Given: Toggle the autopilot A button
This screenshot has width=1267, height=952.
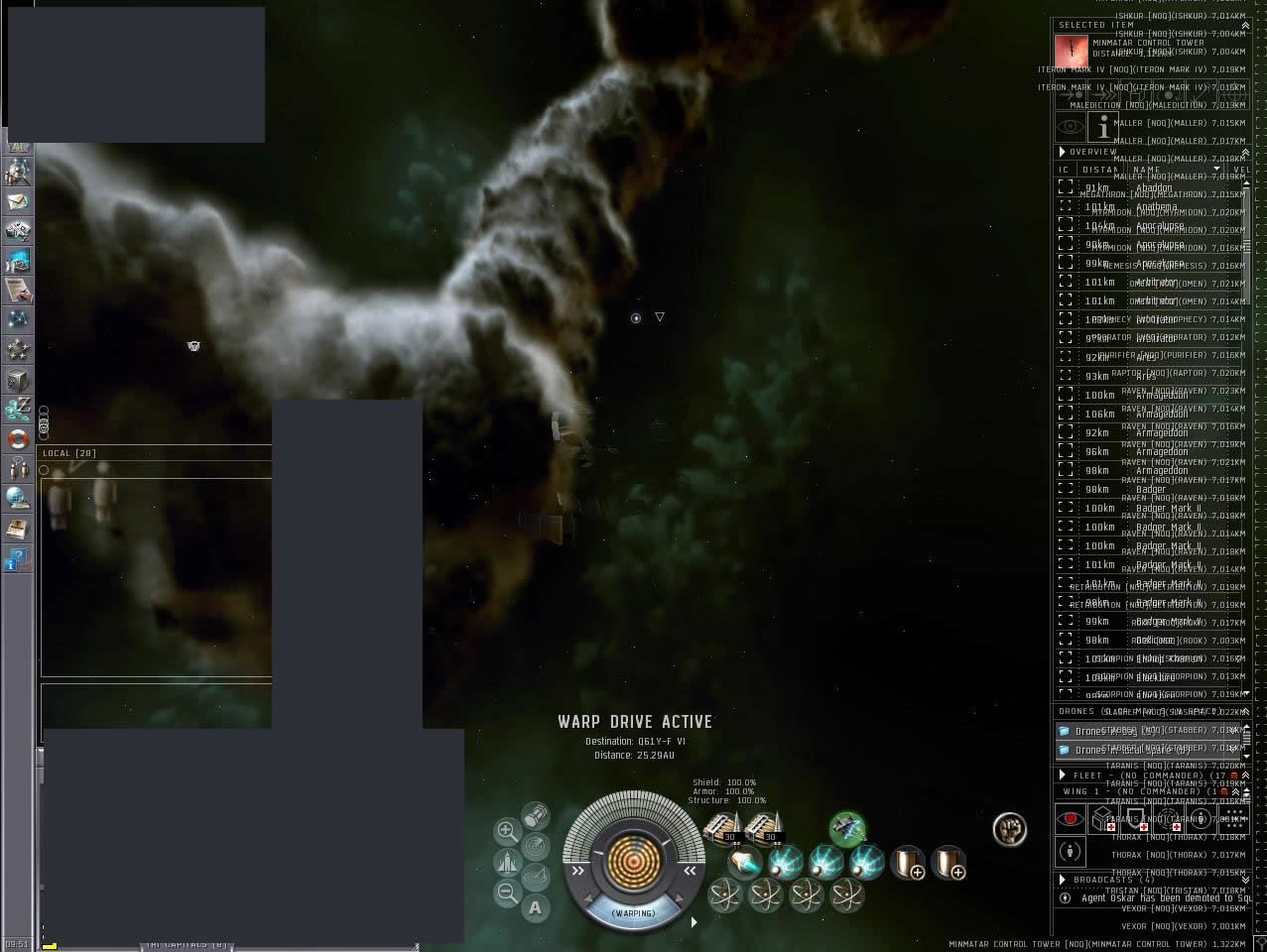Looking at the screenshot, I should tap(536, 906).
